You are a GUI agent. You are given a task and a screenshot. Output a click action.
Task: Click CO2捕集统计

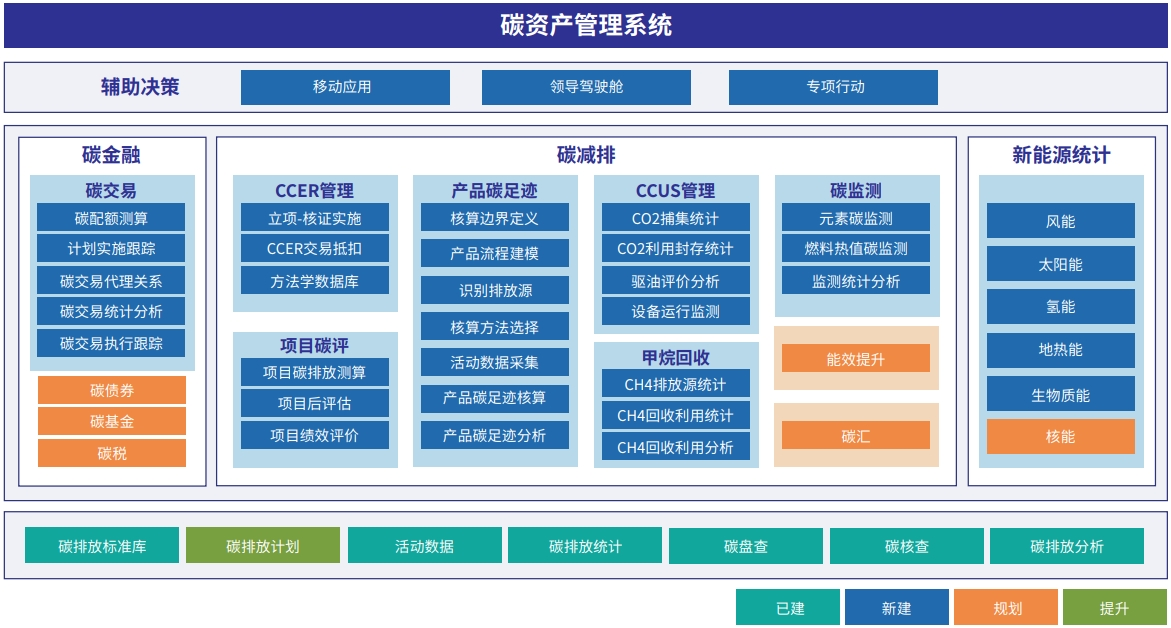[x=675, y=218]
